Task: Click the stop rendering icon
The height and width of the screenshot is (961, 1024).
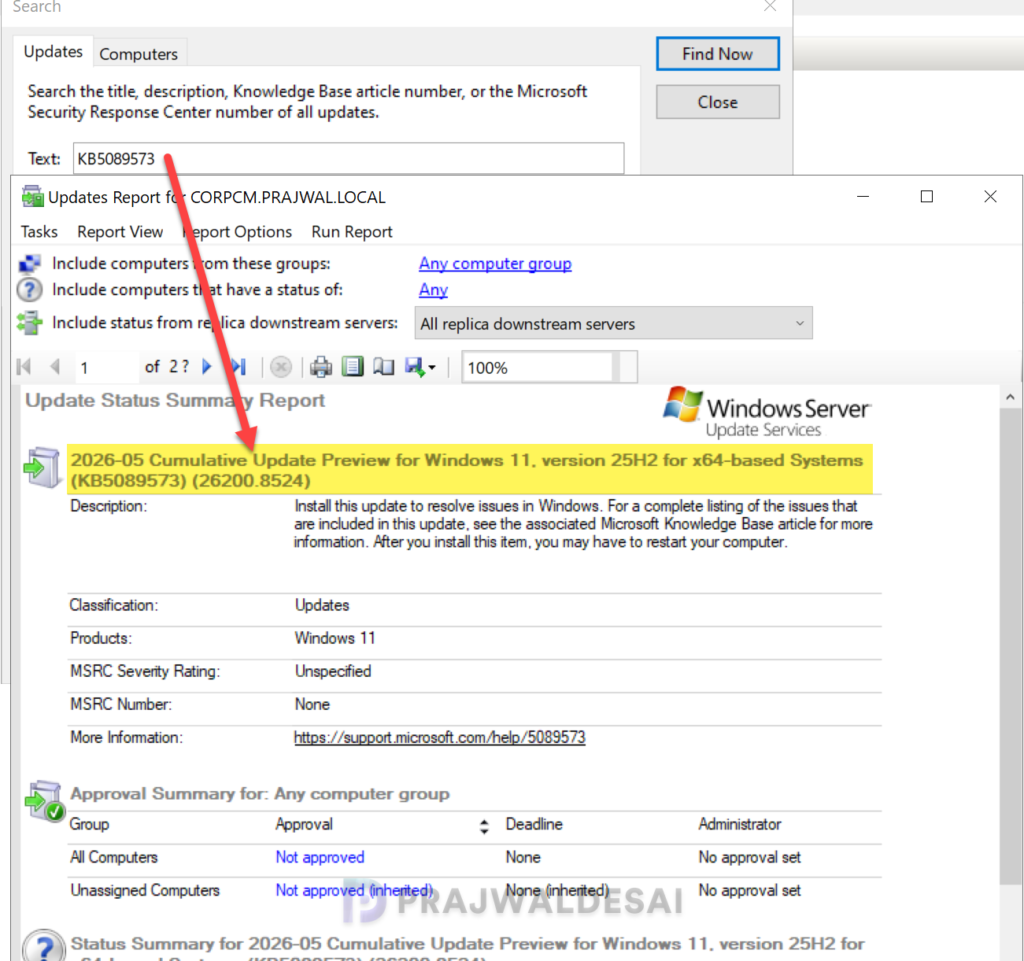Action: click(x=281, y=367)
